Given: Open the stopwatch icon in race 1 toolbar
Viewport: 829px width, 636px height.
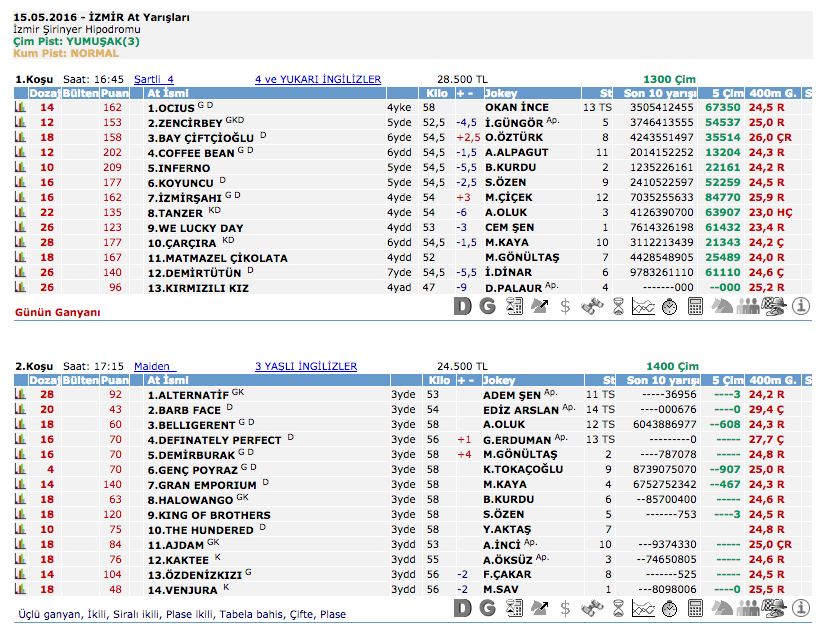Looking at the screenshot, I should [669, 306].
